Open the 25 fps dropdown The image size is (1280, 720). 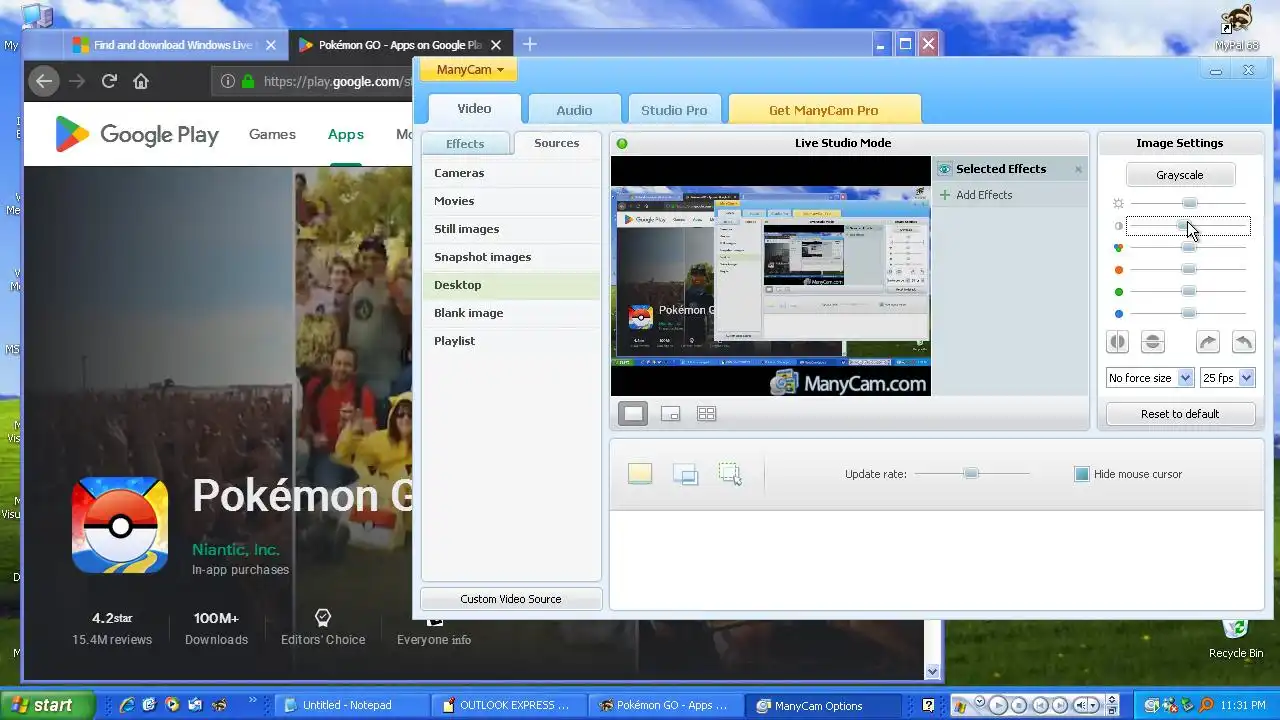click(1227, 378)
